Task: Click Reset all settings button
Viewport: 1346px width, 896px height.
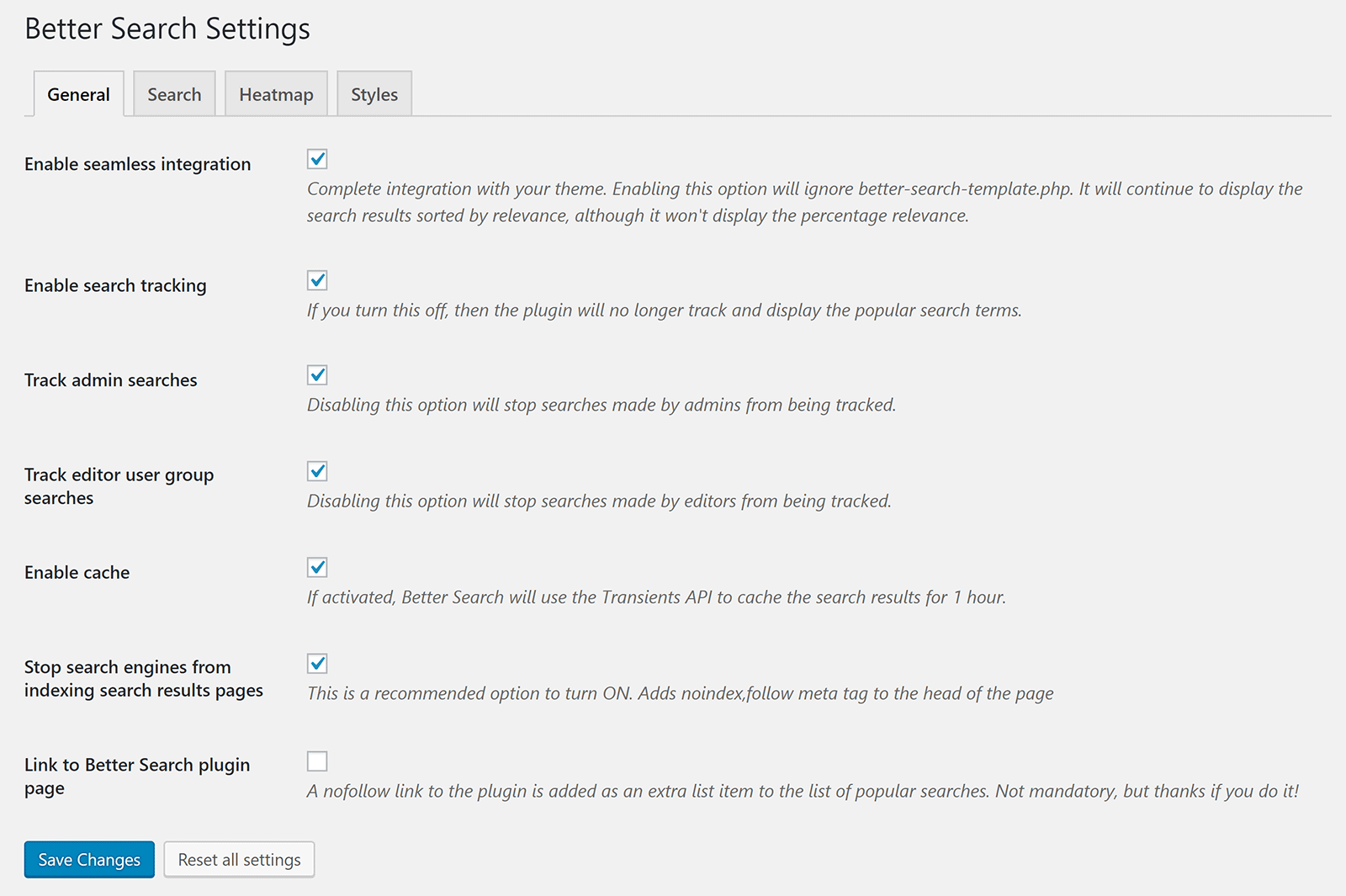Action: [x=239, y=860]
